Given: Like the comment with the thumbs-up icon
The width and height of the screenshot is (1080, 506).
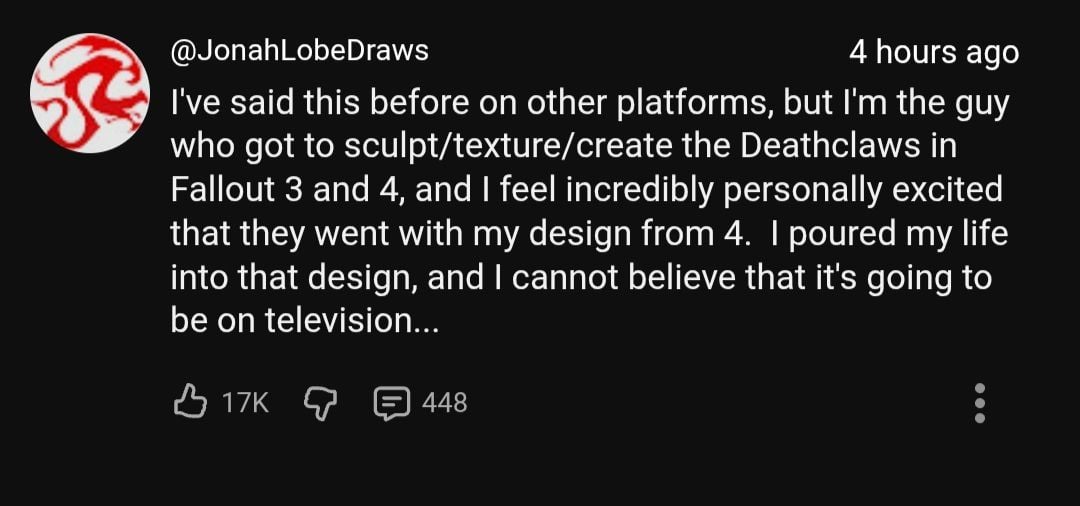Looking at the screenshot, I should coord(189,402).
